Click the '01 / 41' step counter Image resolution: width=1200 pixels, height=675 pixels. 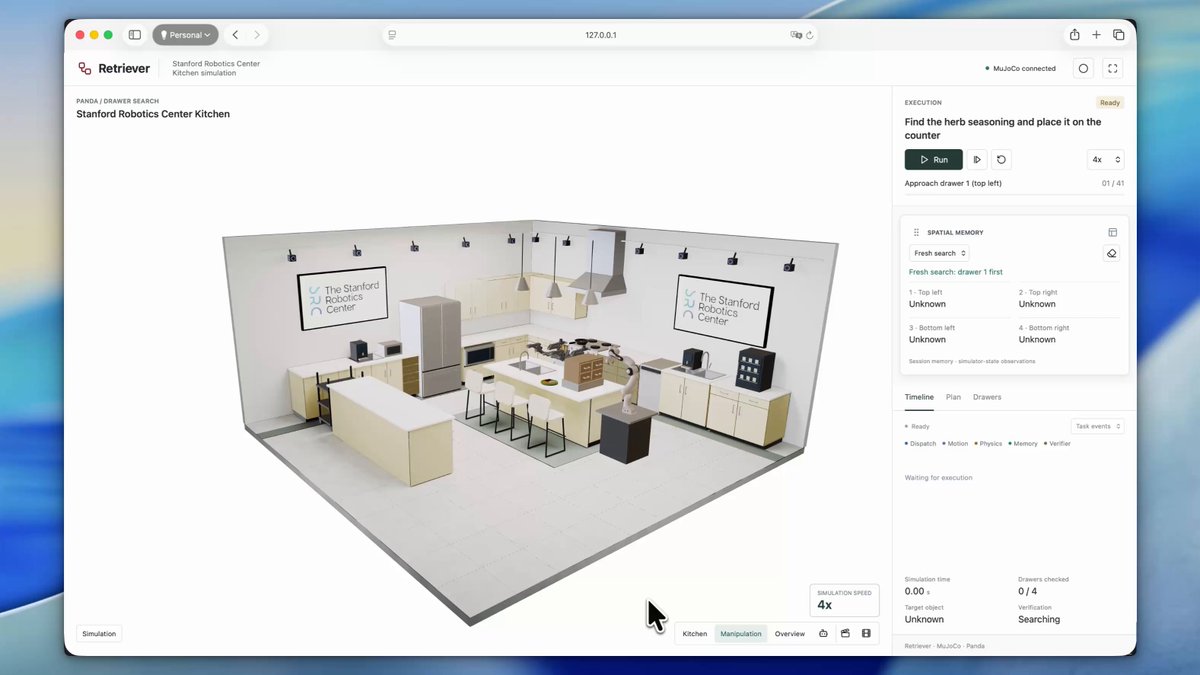pos(1113,183)
